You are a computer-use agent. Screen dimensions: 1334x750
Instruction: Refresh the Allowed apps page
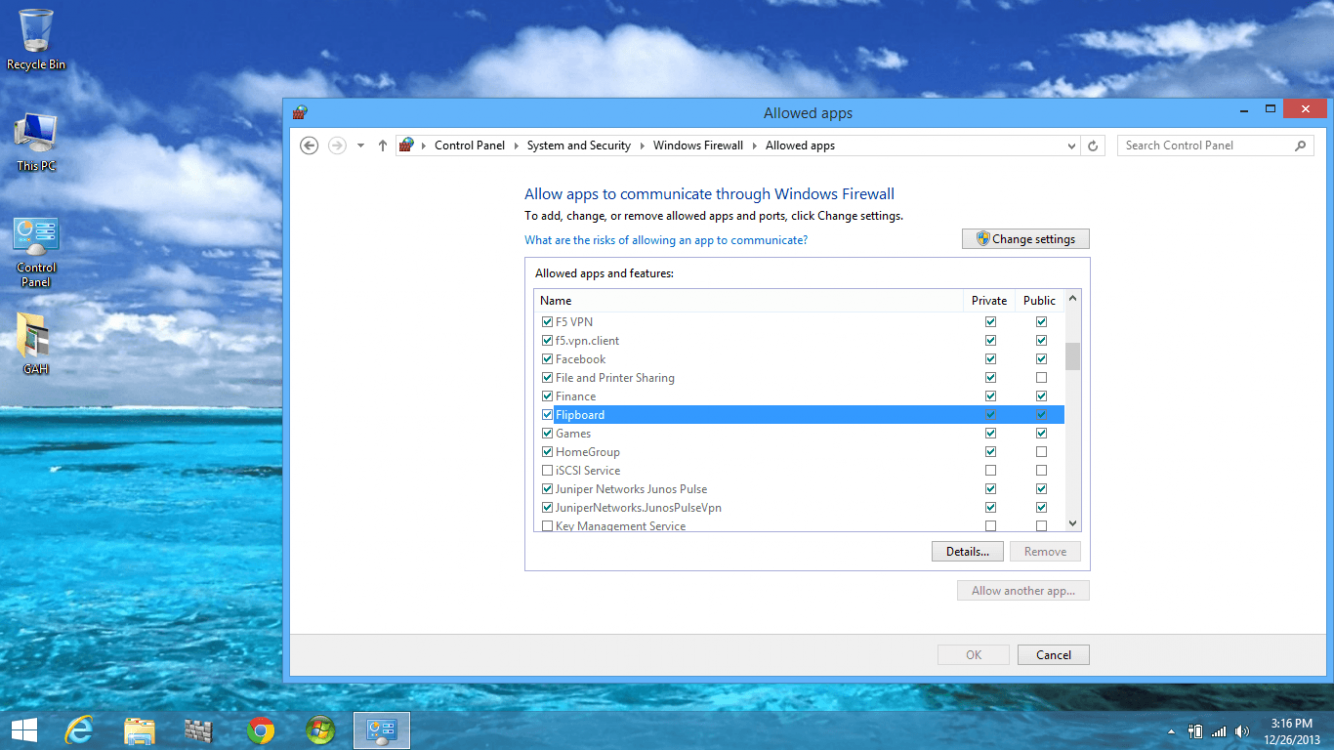point(1093,146)
